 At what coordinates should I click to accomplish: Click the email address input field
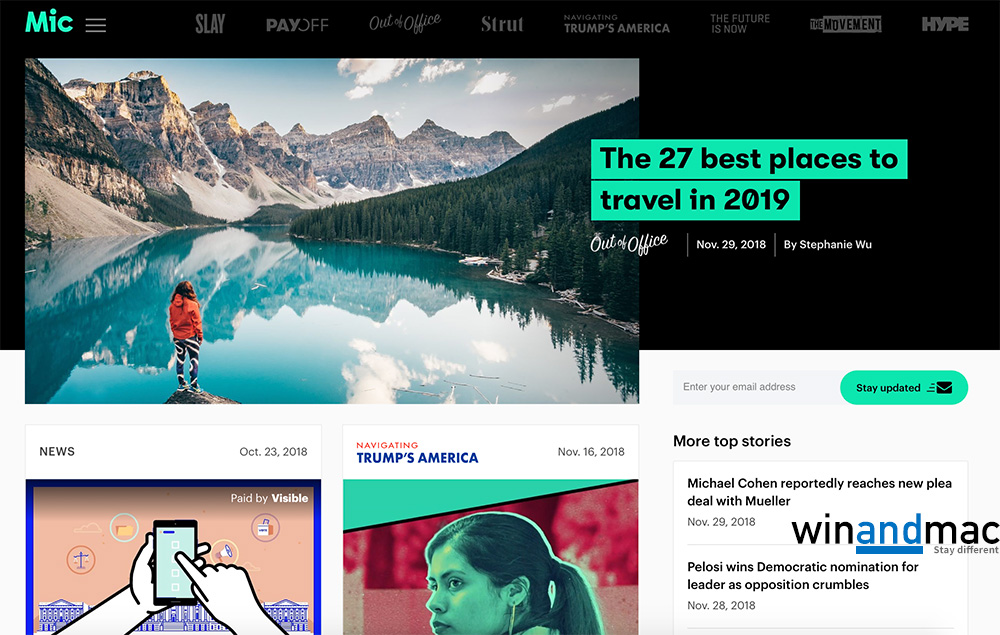click(756, 387)
